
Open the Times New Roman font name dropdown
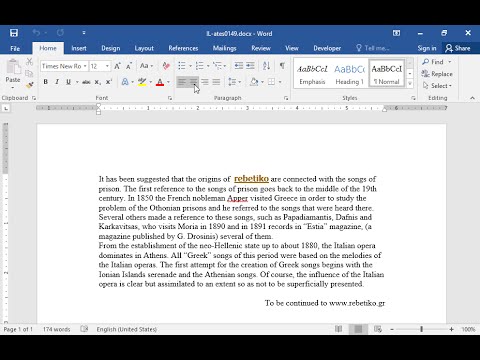[85, 66]
